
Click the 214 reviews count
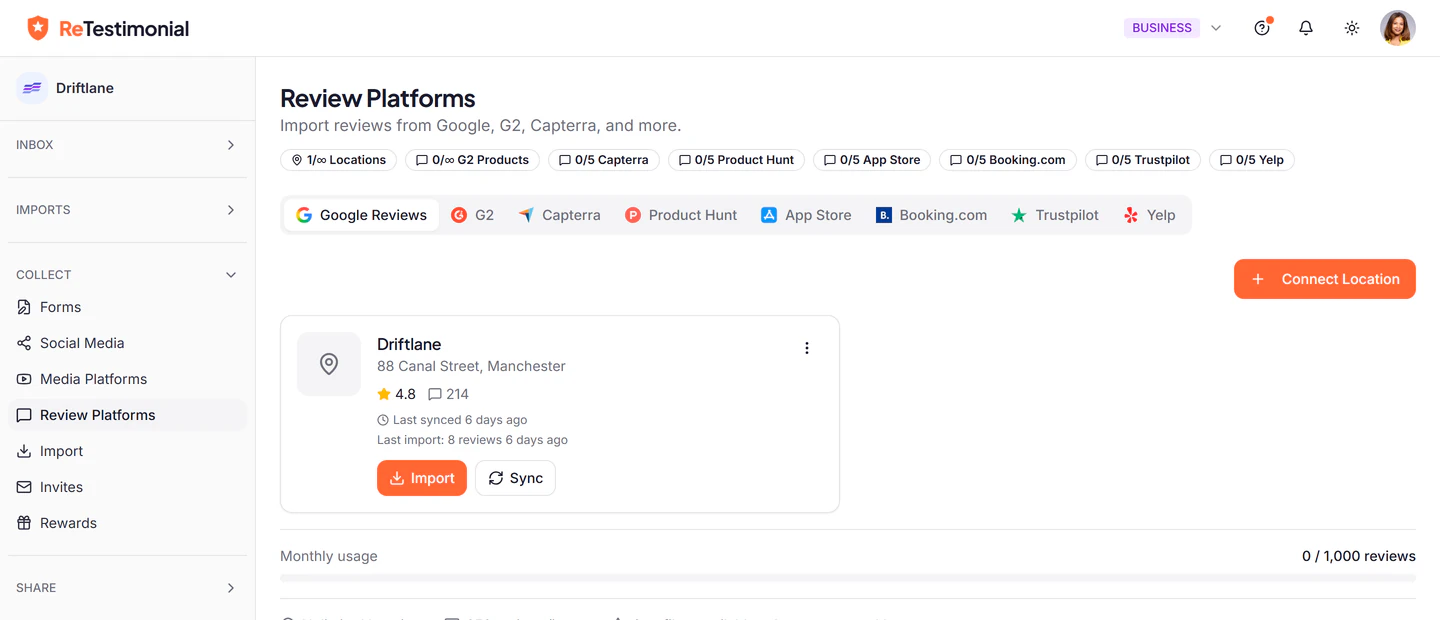point(448,394)
